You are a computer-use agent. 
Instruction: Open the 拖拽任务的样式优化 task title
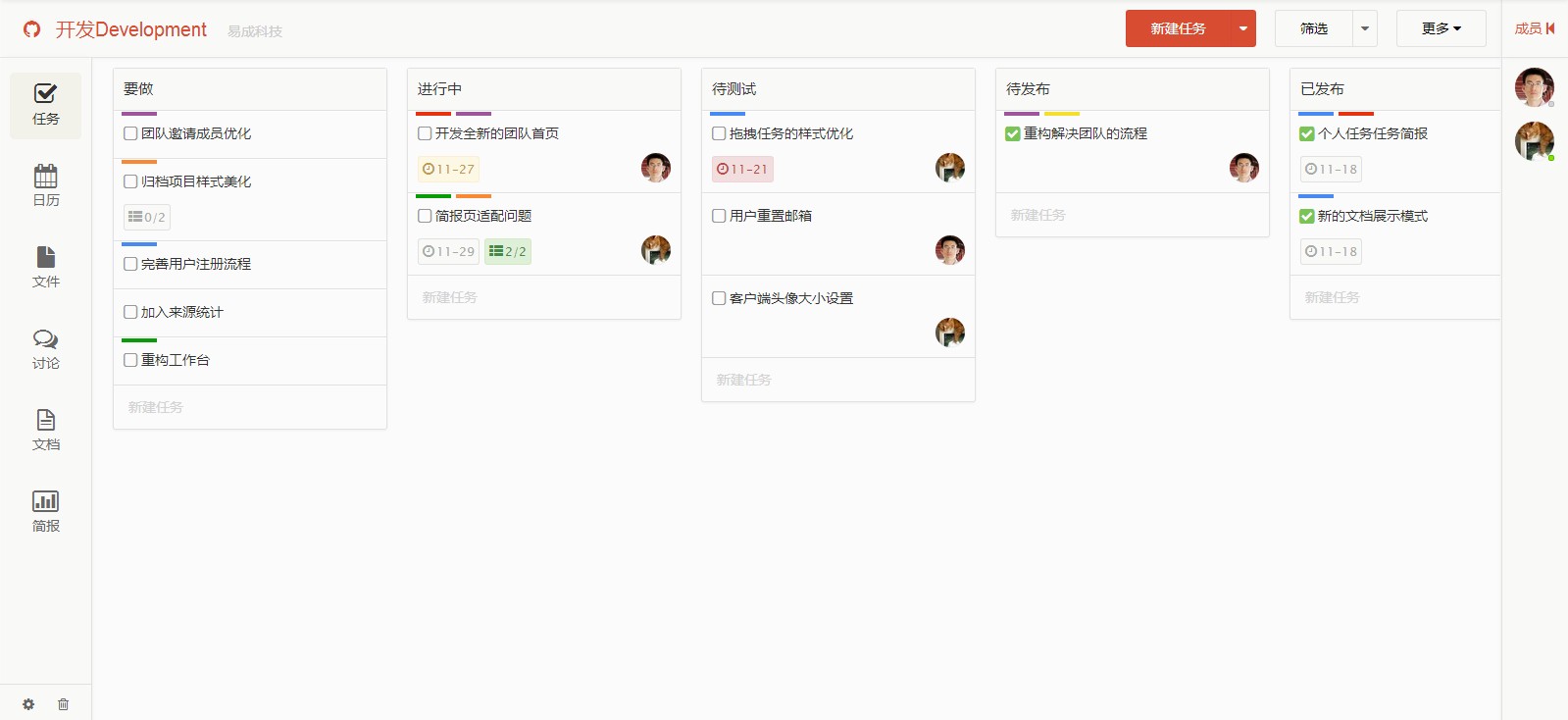(791, 133)
